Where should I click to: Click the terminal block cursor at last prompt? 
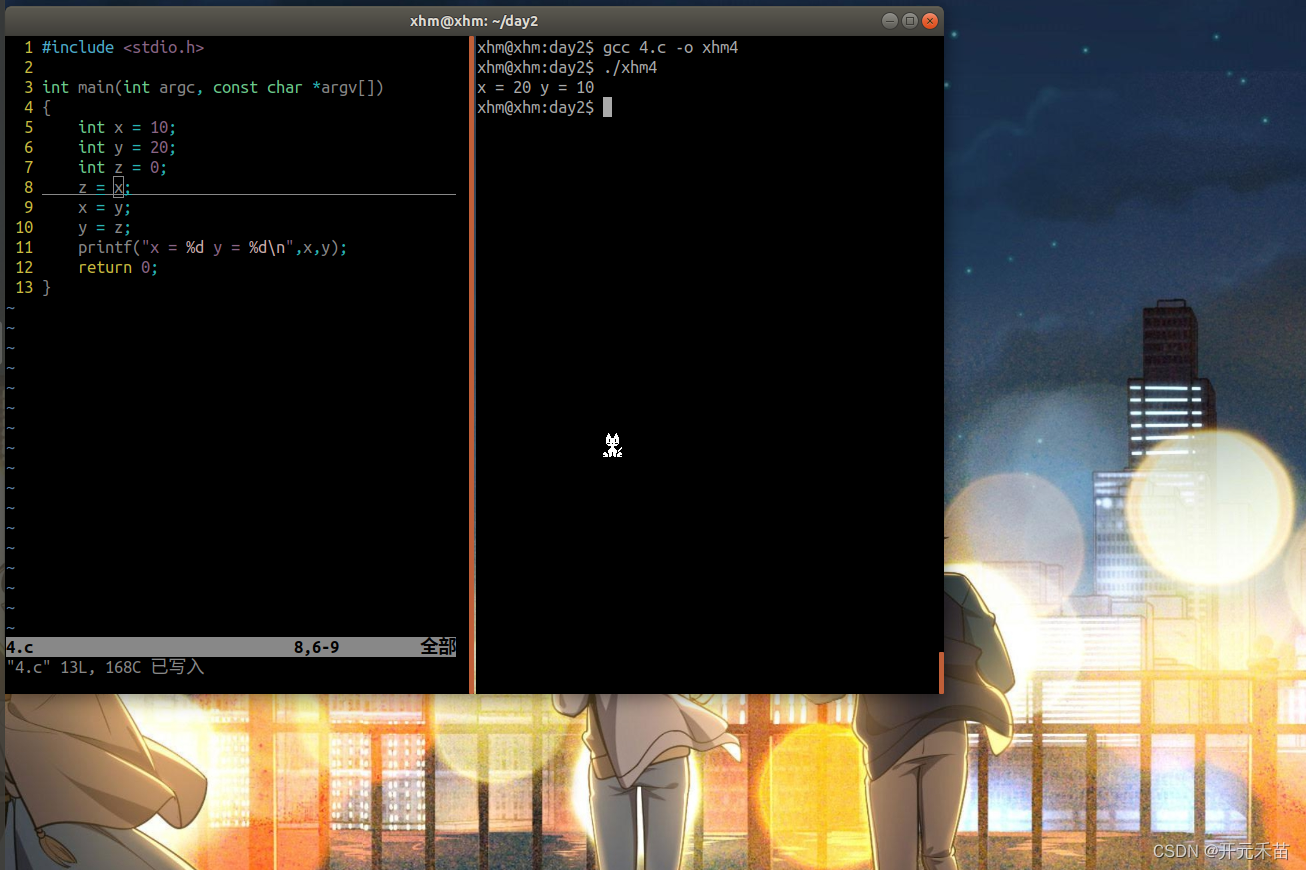click(607, 107)
